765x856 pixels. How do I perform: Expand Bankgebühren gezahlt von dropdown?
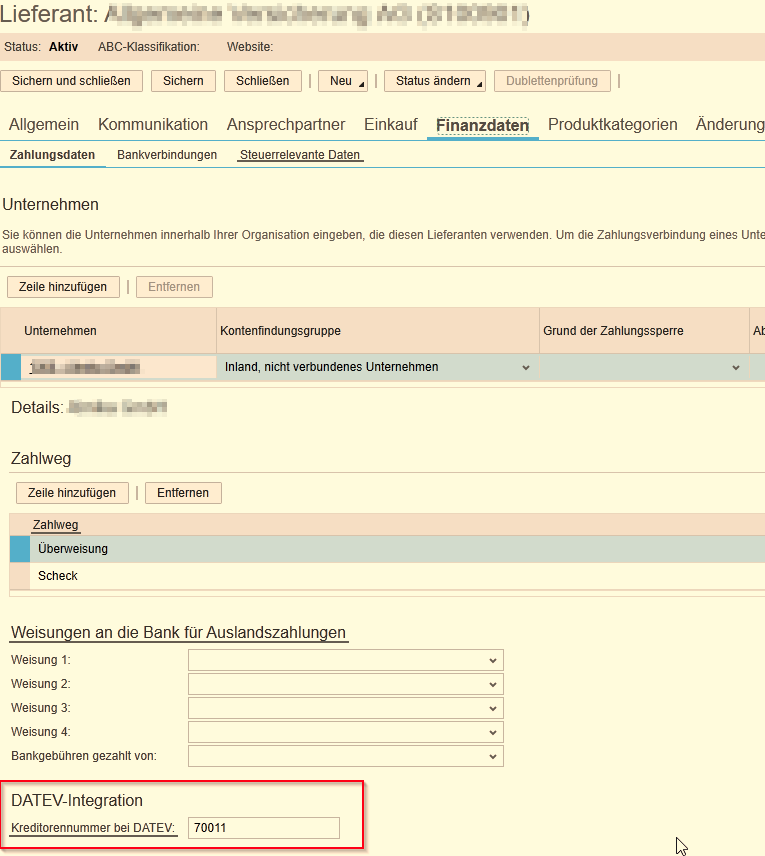click(346, 756)
